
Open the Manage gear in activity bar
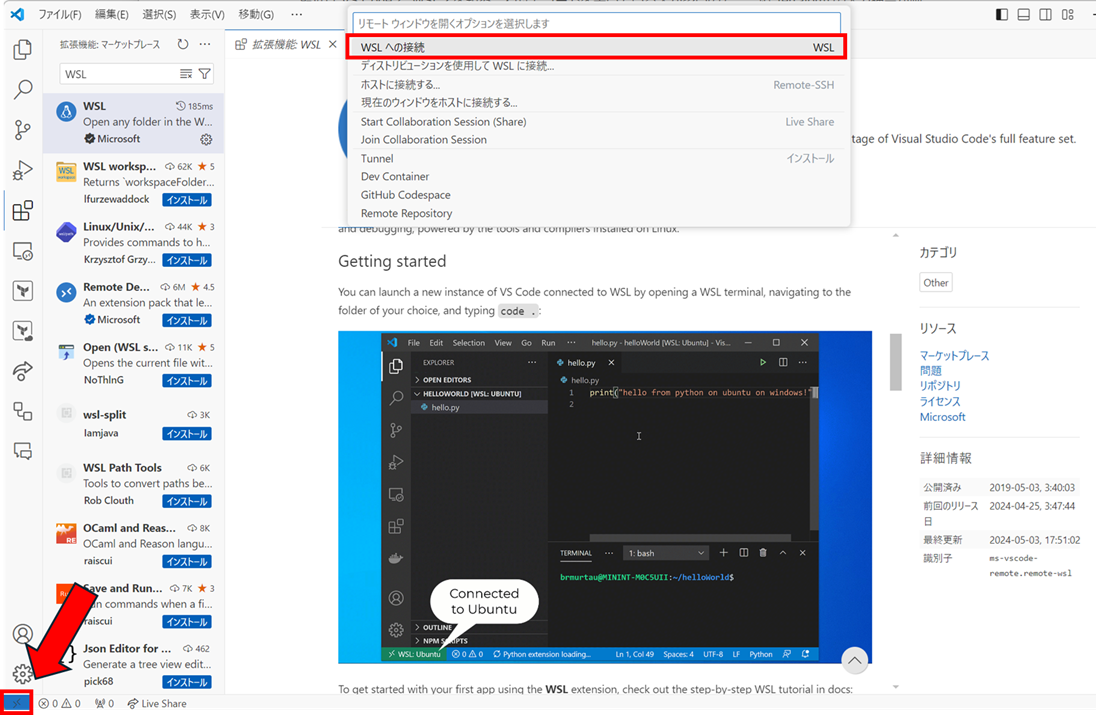22,674
